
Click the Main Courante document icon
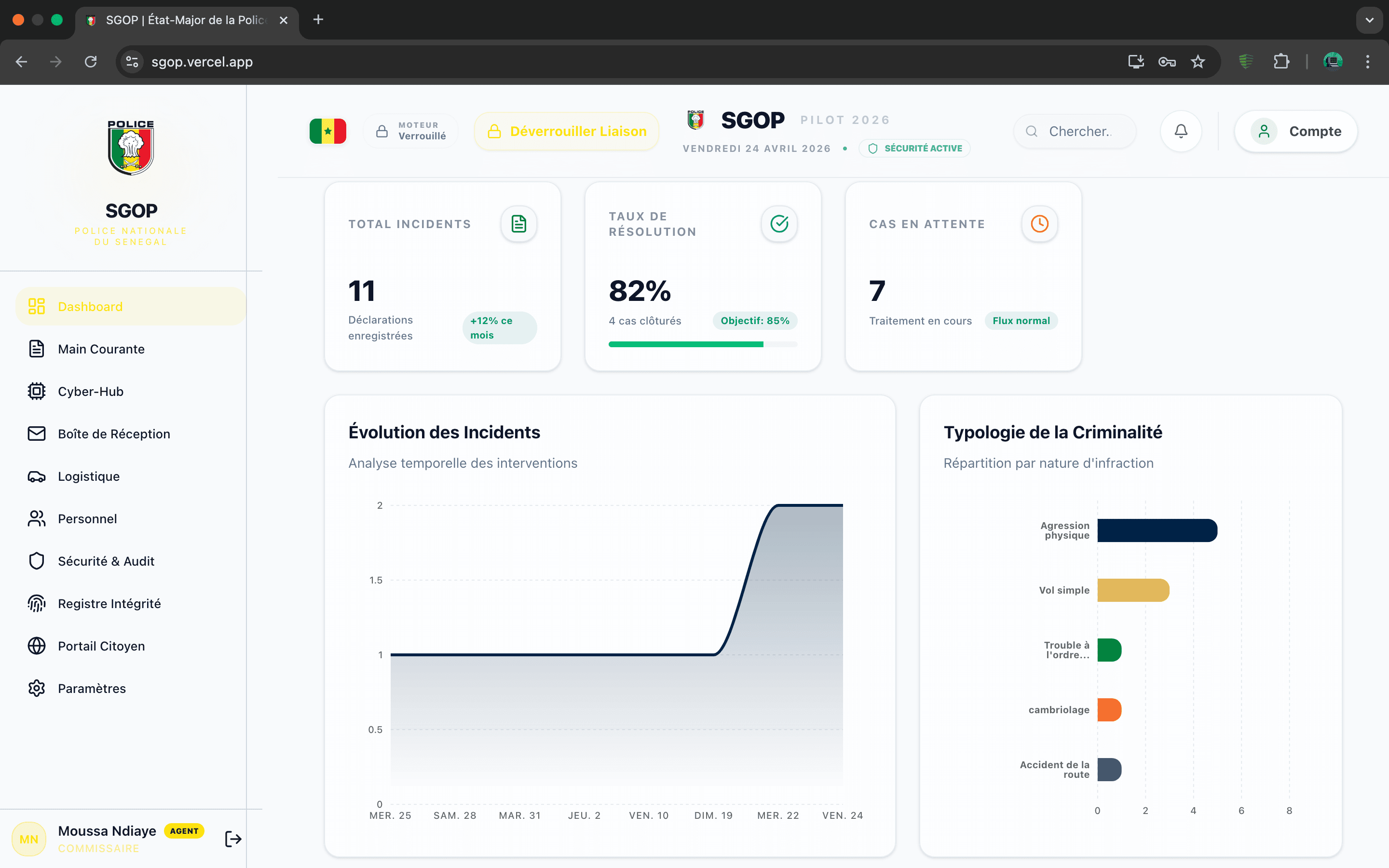(36, 349)
